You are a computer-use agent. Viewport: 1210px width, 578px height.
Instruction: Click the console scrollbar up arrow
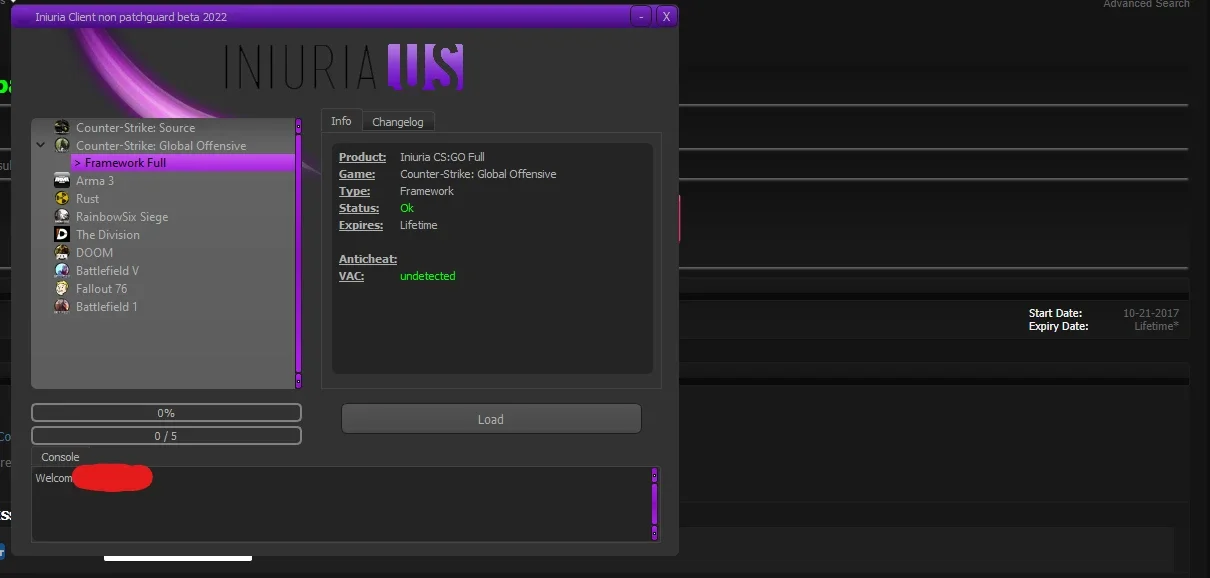655,473
